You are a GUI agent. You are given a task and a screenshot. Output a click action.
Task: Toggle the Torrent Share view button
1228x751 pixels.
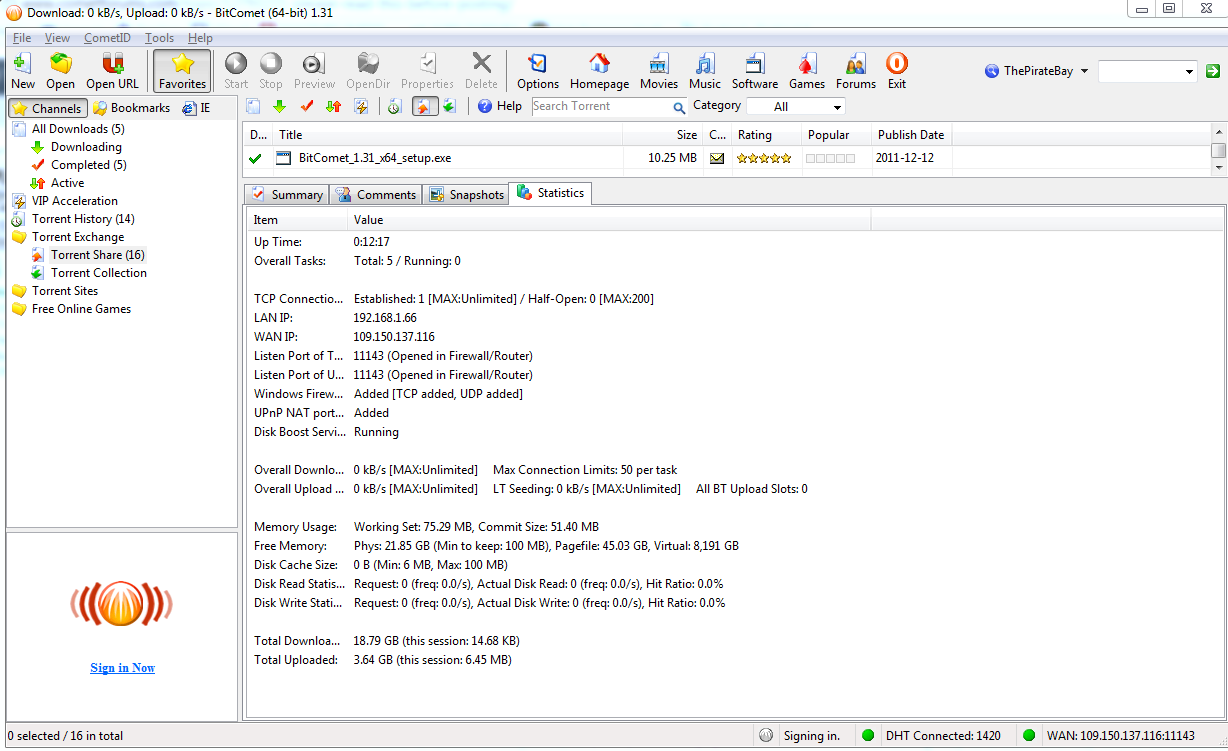point(423,106)
